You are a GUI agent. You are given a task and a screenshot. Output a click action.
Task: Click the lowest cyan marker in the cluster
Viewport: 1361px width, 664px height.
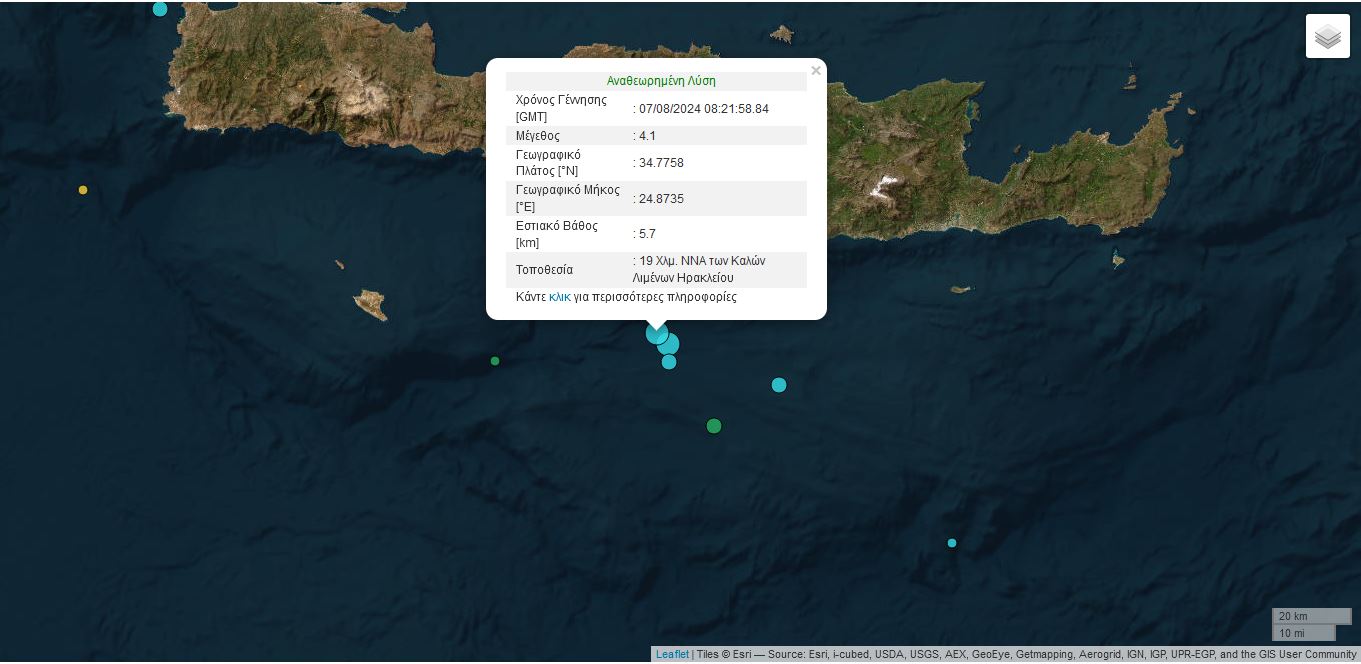point(669,362)
